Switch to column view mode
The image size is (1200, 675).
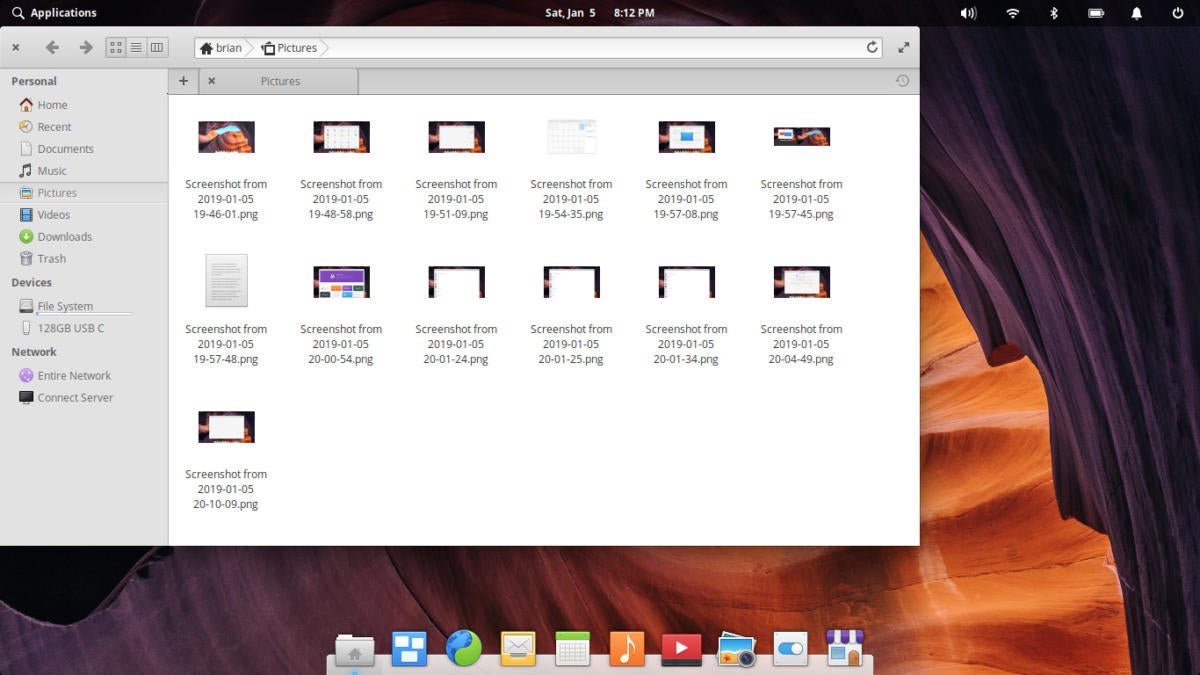click(157, 47)
